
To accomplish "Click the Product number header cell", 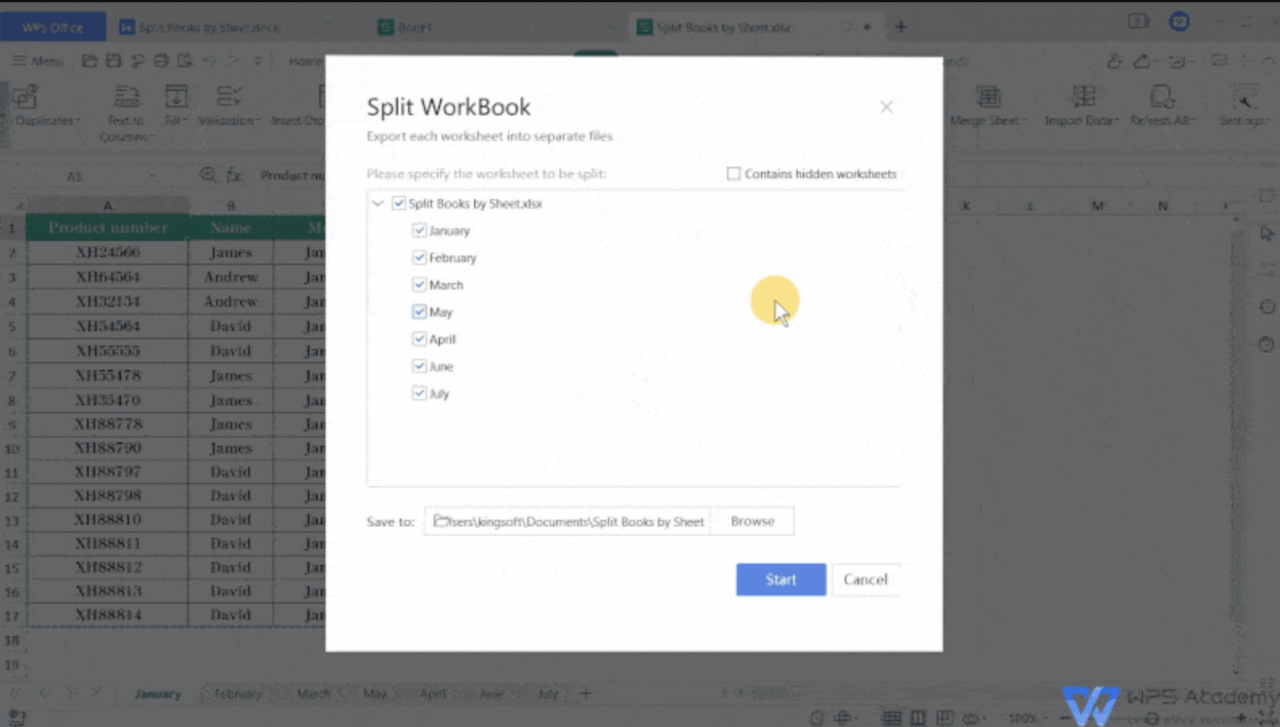I will coord(108,228).
